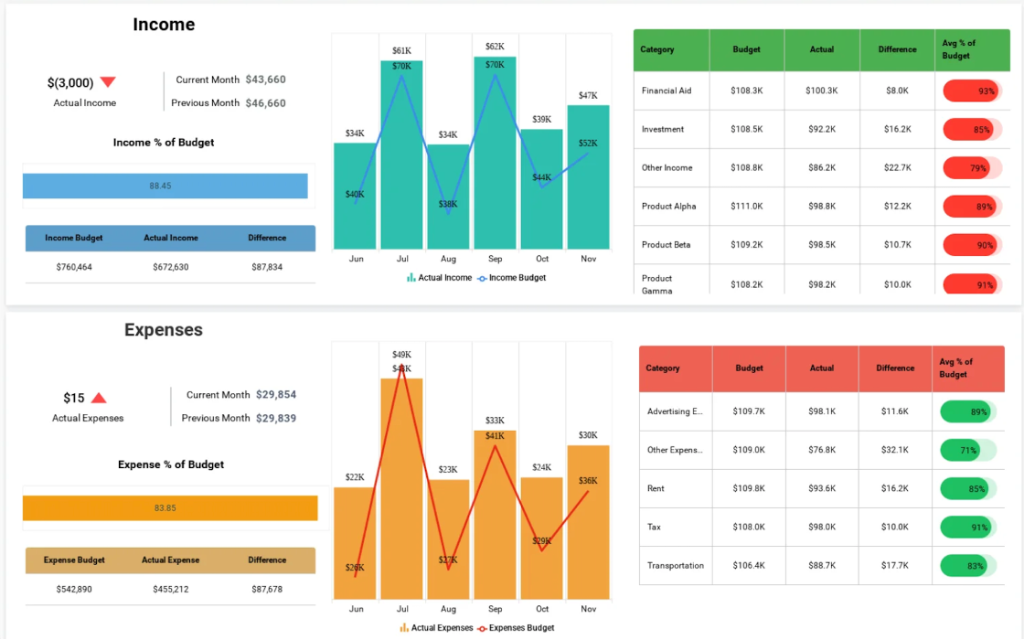Click the Nov bar in income chart

588,177
